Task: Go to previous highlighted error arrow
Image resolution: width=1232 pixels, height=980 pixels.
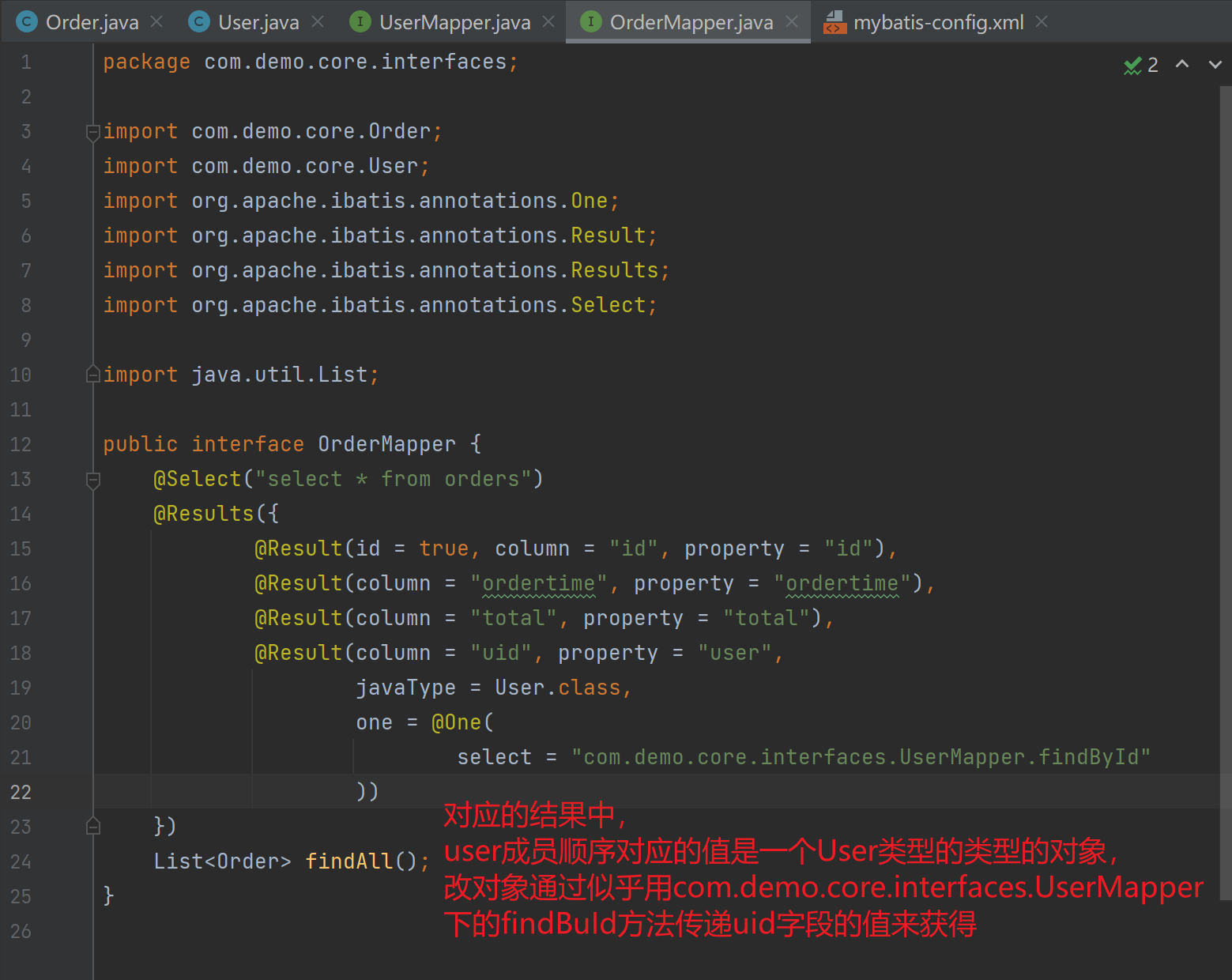Action: pyautogui.click(x=1182, y=64)
